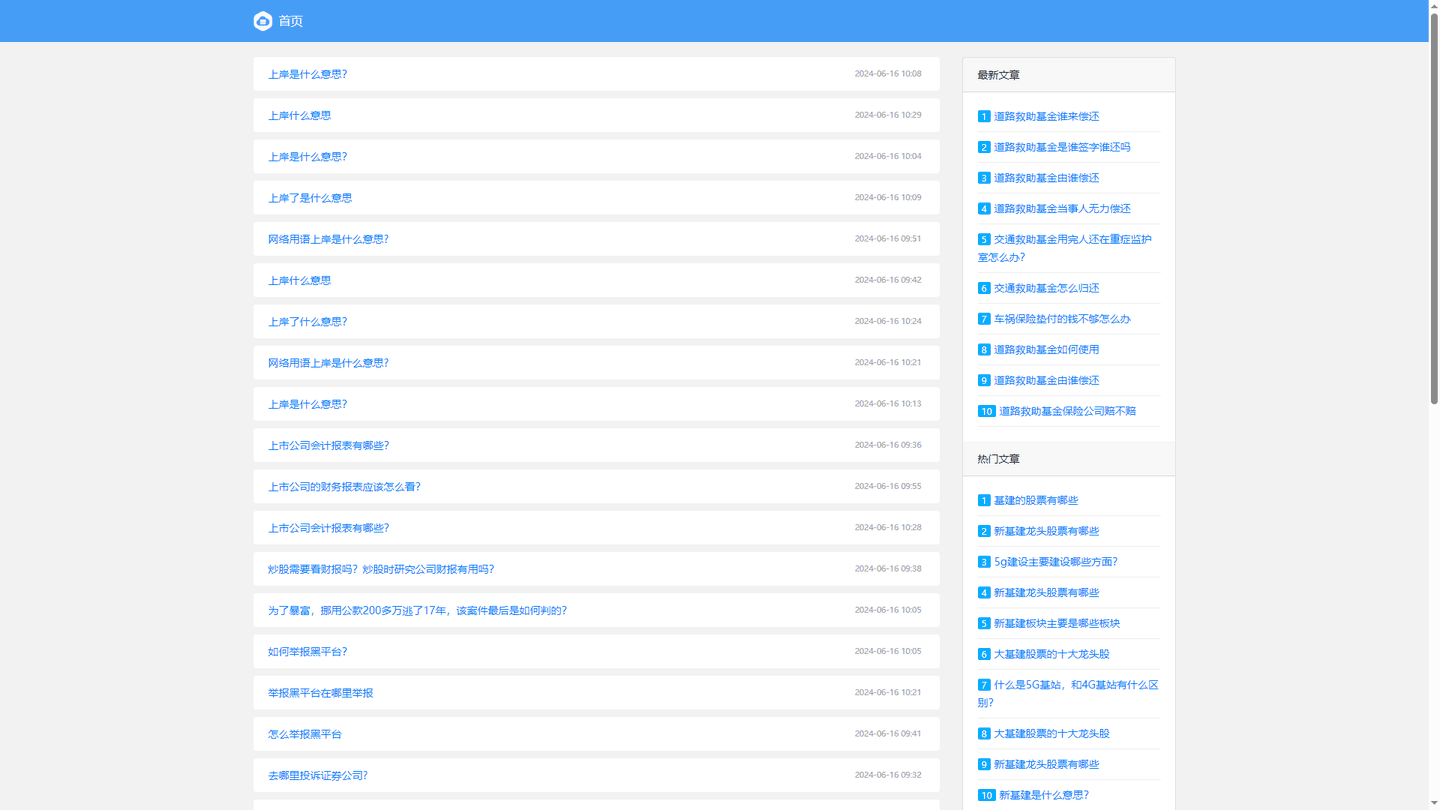Click the 热门文章 panel heading
The width and height of the screenshot is (1440, 810).
pos(998,459)
